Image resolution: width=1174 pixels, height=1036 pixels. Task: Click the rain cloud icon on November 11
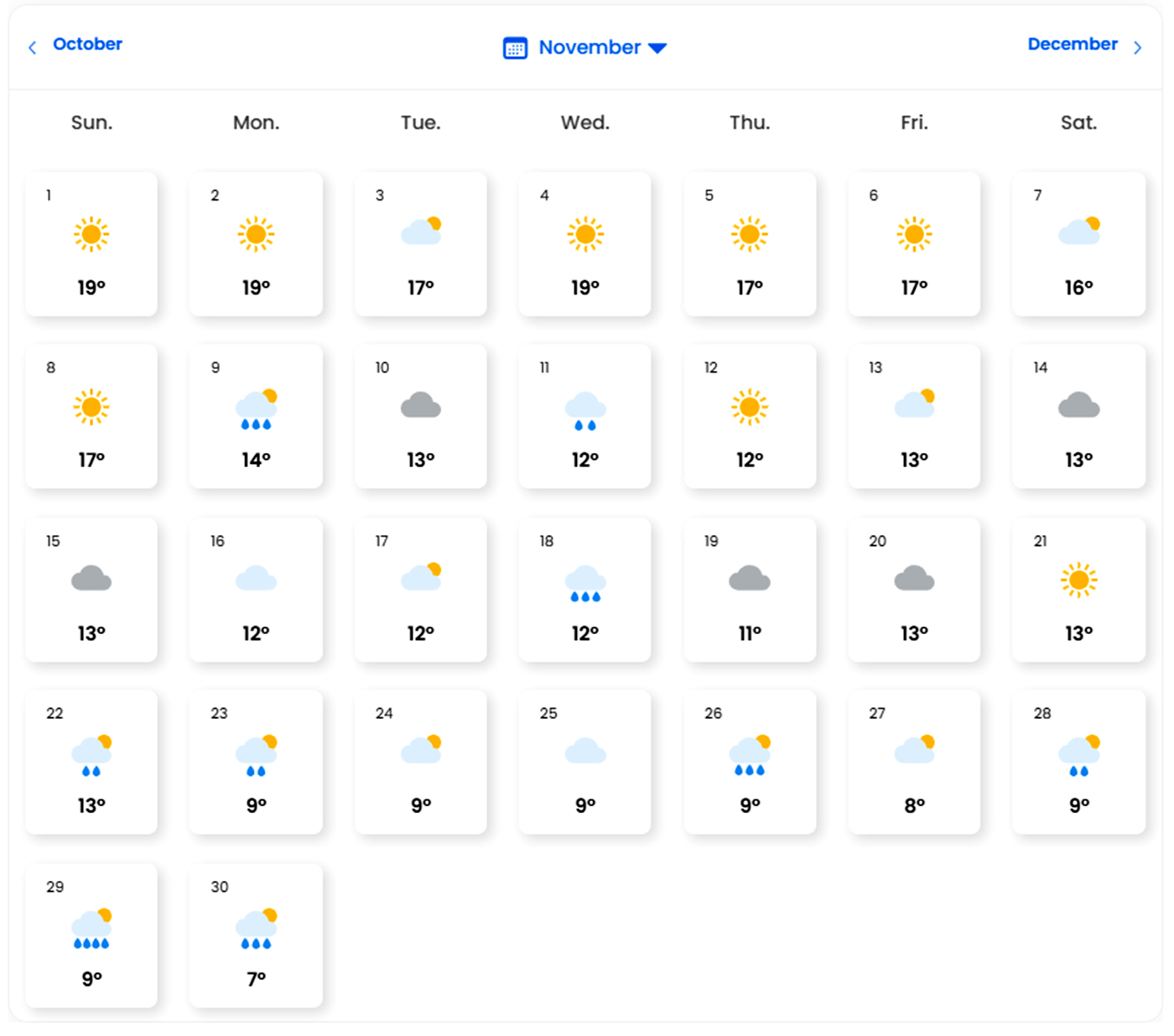click(585, 411)
